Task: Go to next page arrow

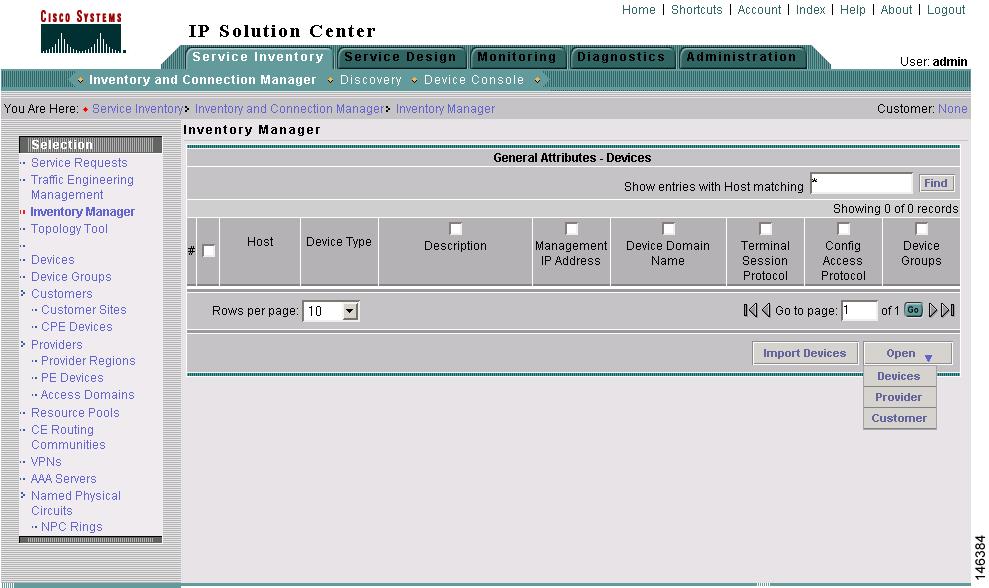Action: coord(933,310)
